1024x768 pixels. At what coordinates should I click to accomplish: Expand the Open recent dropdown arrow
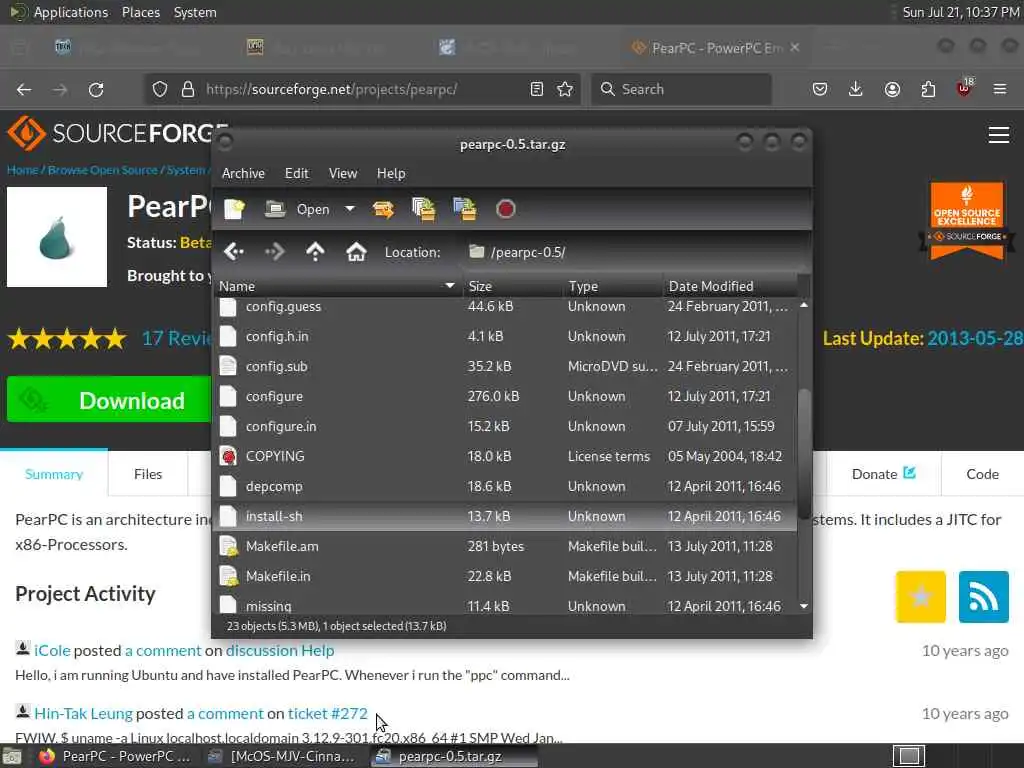click(x=350, y=209)
